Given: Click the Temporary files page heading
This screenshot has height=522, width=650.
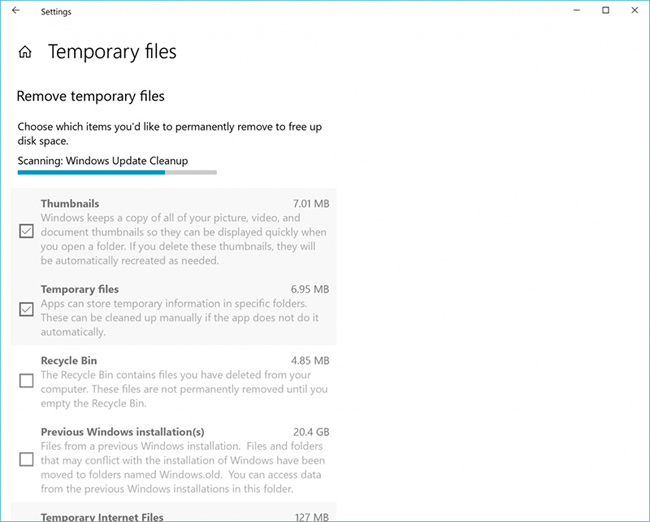Looking at the screenshot, I should [112, 52].
